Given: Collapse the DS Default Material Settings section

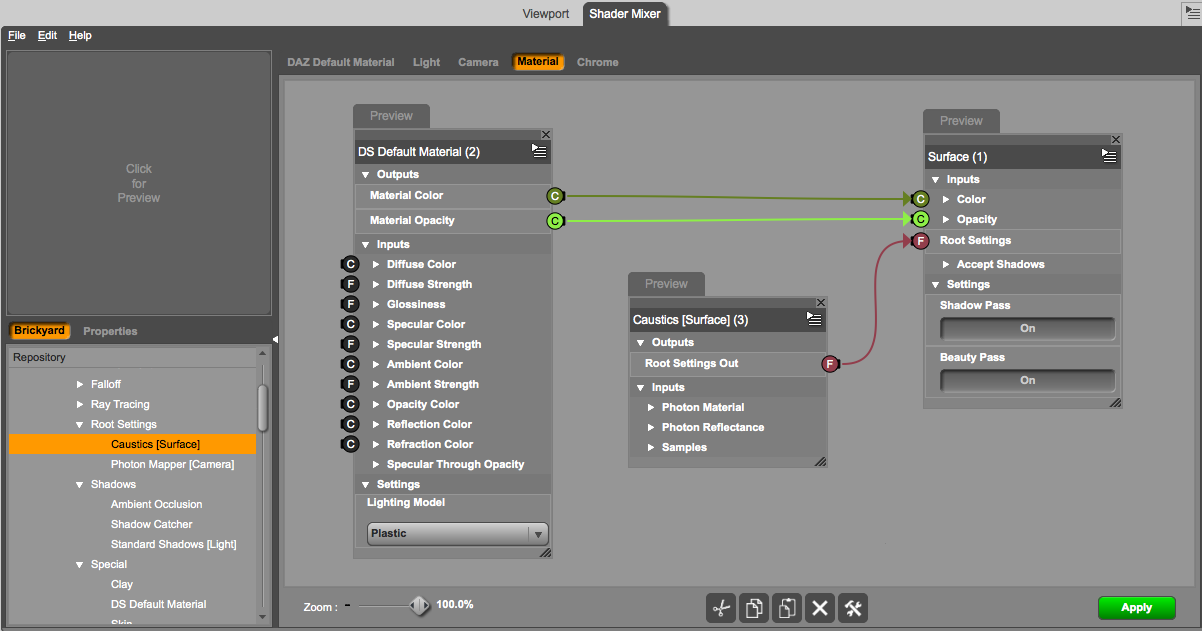Looking at the screenshot, I should tap(366, 484).
